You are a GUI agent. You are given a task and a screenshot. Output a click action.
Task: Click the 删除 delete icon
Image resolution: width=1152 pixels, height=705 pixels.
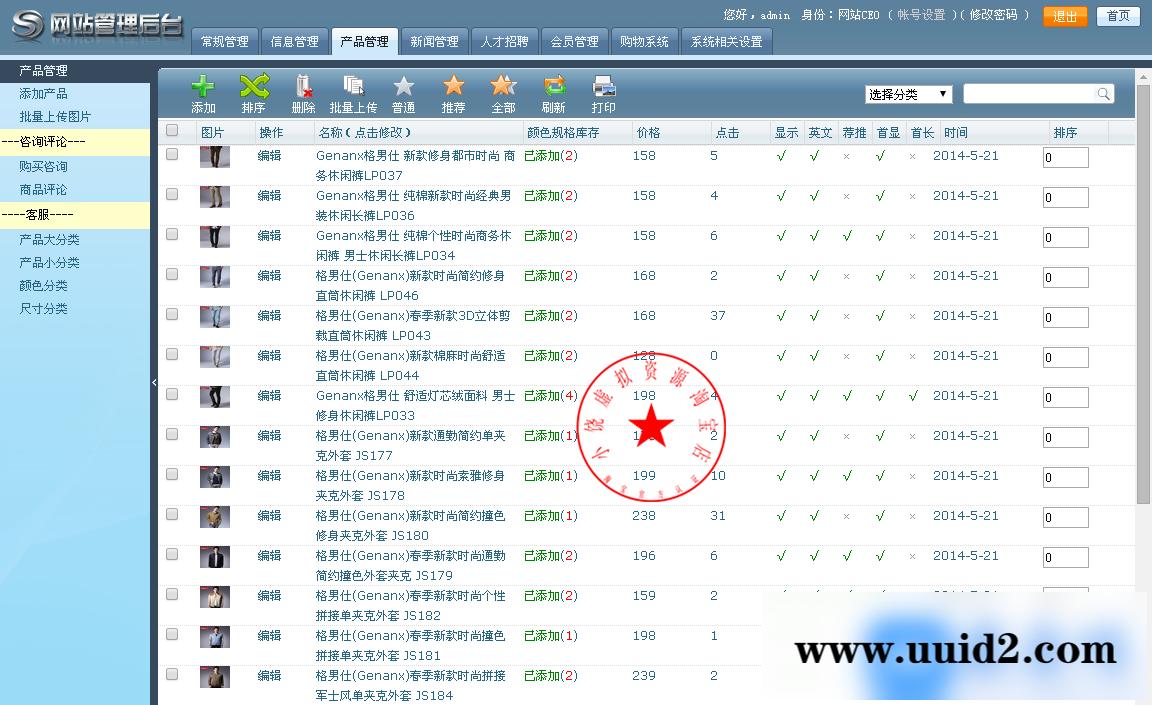(303, 88)
